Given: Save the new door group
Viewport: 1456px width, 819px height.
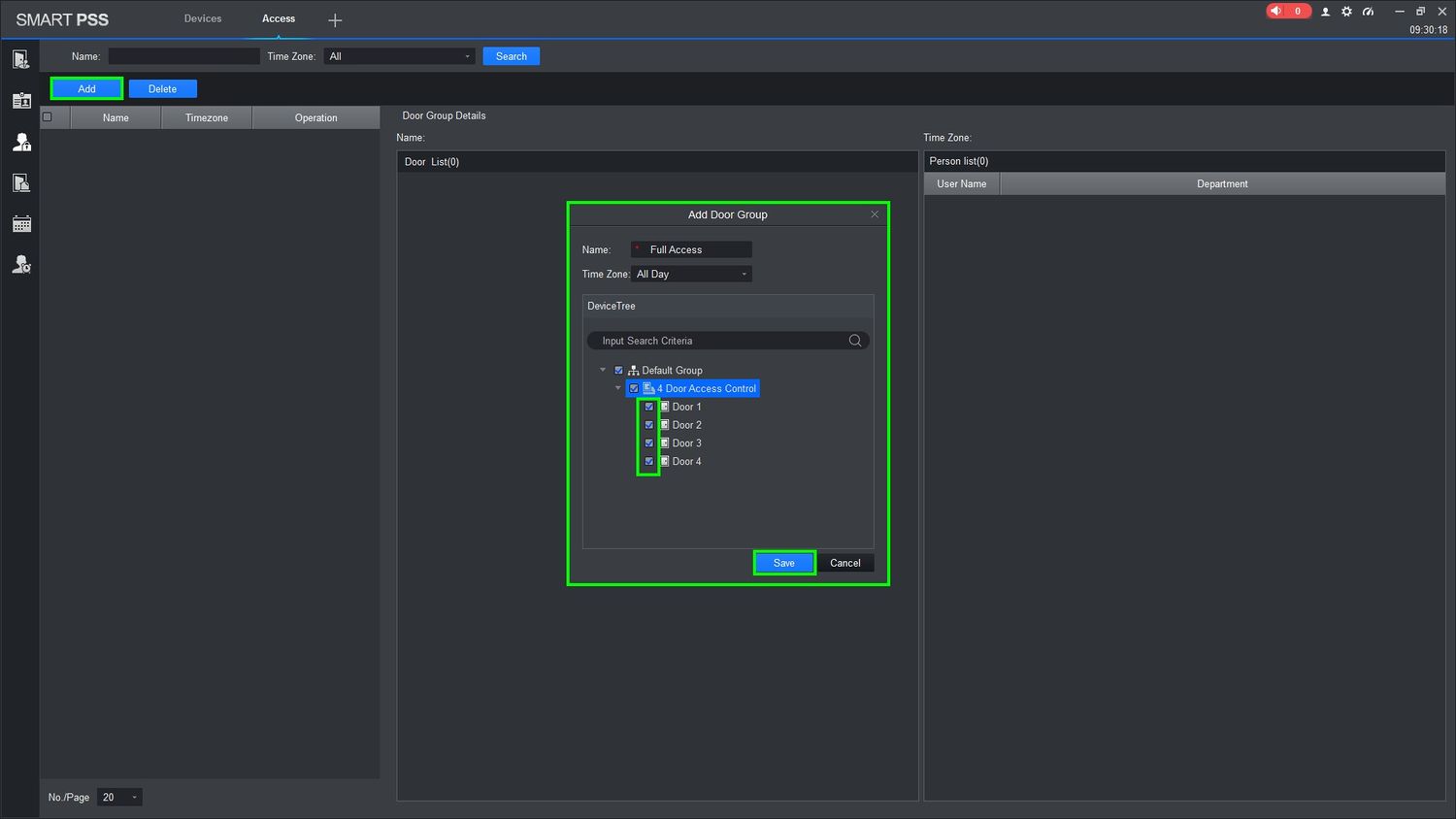Looking at the screenshot, I should click(784, 563).
